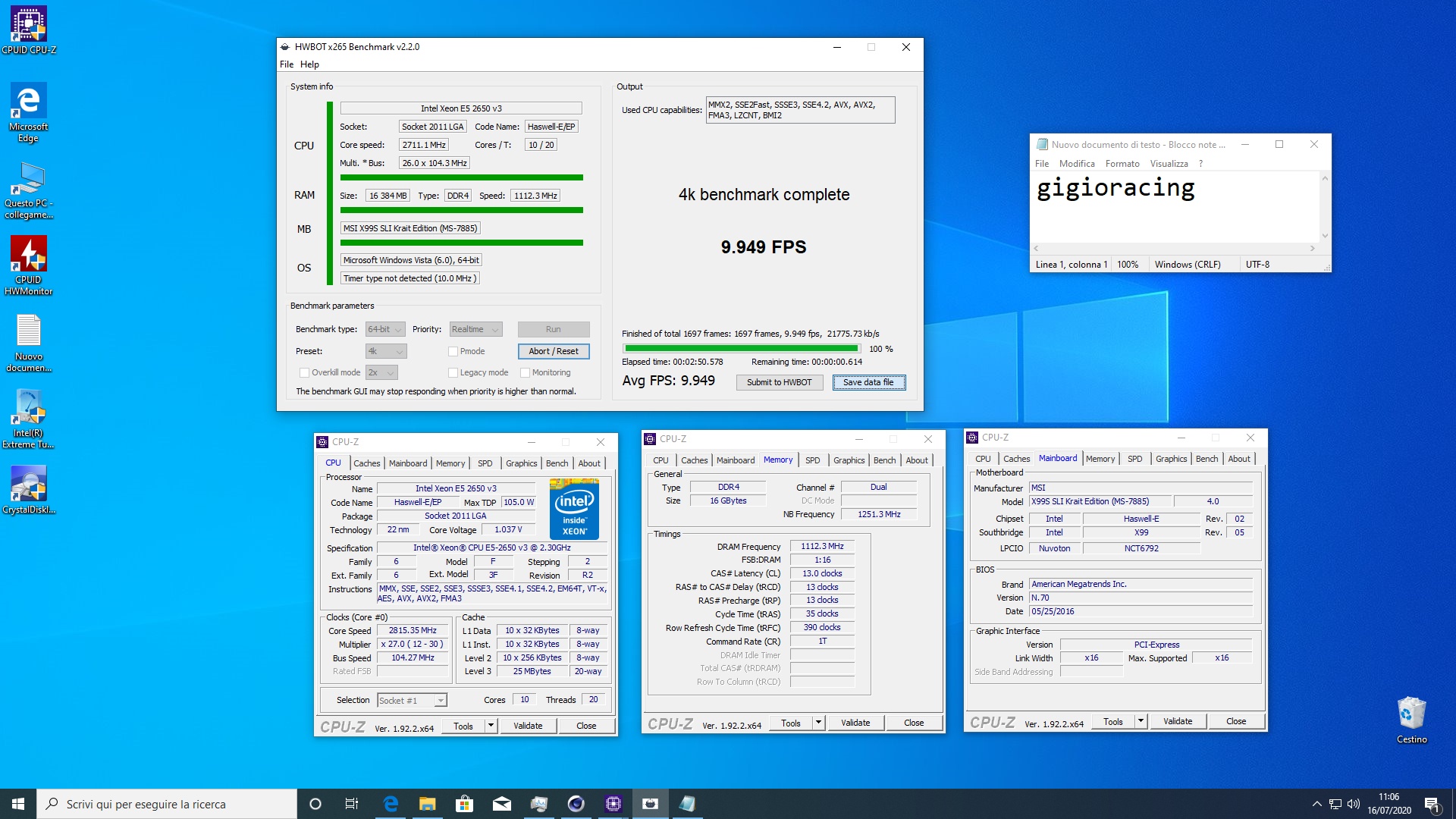Open the CrystalDiskInfo desktop shortcut
The image size is (1456, 819).
click(29, 489)
